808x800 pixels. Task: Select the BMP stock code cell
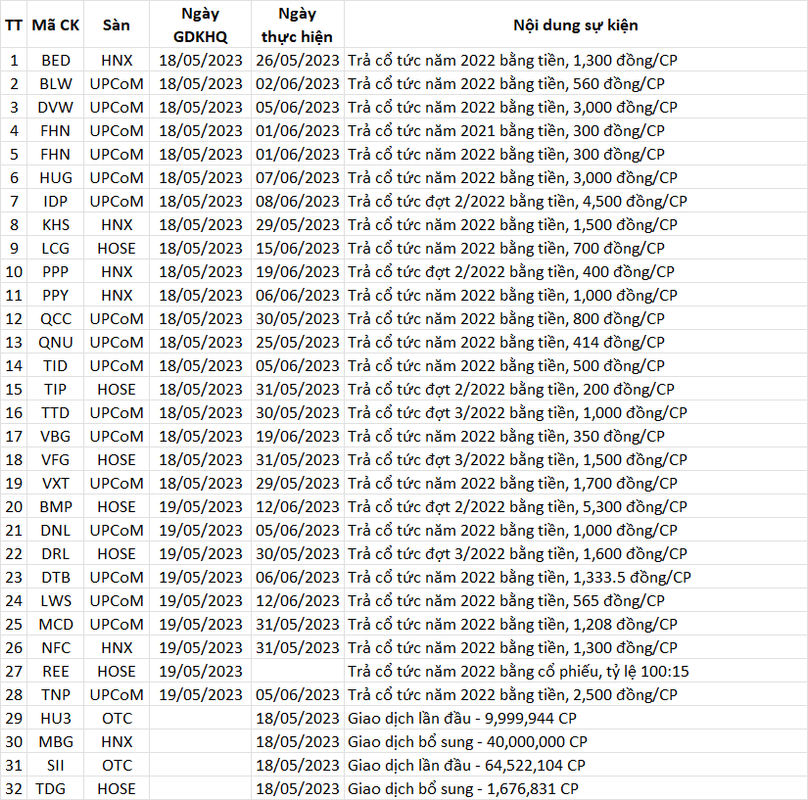coord(55,507)
